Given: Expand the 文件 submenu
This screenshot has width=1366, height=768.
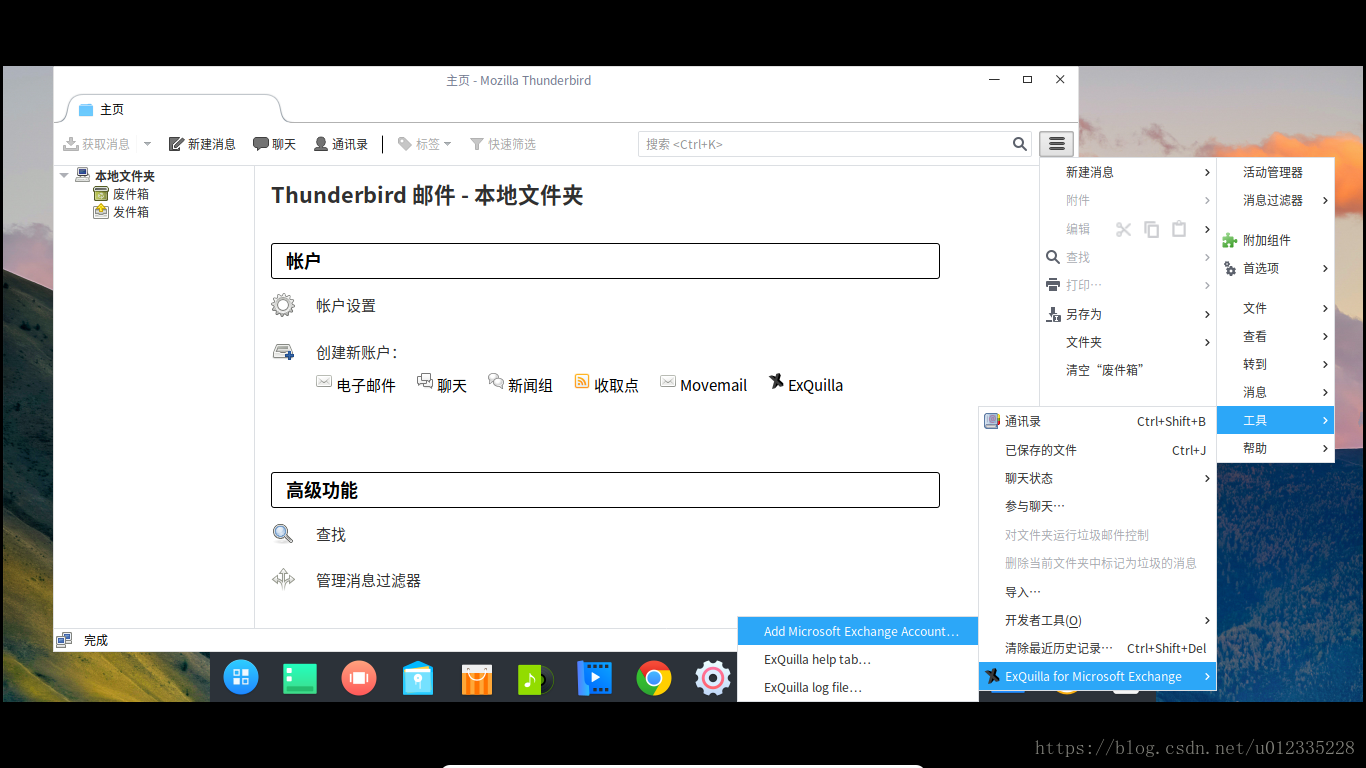Looking at the screenshot, I should [x=1275, y=308].
